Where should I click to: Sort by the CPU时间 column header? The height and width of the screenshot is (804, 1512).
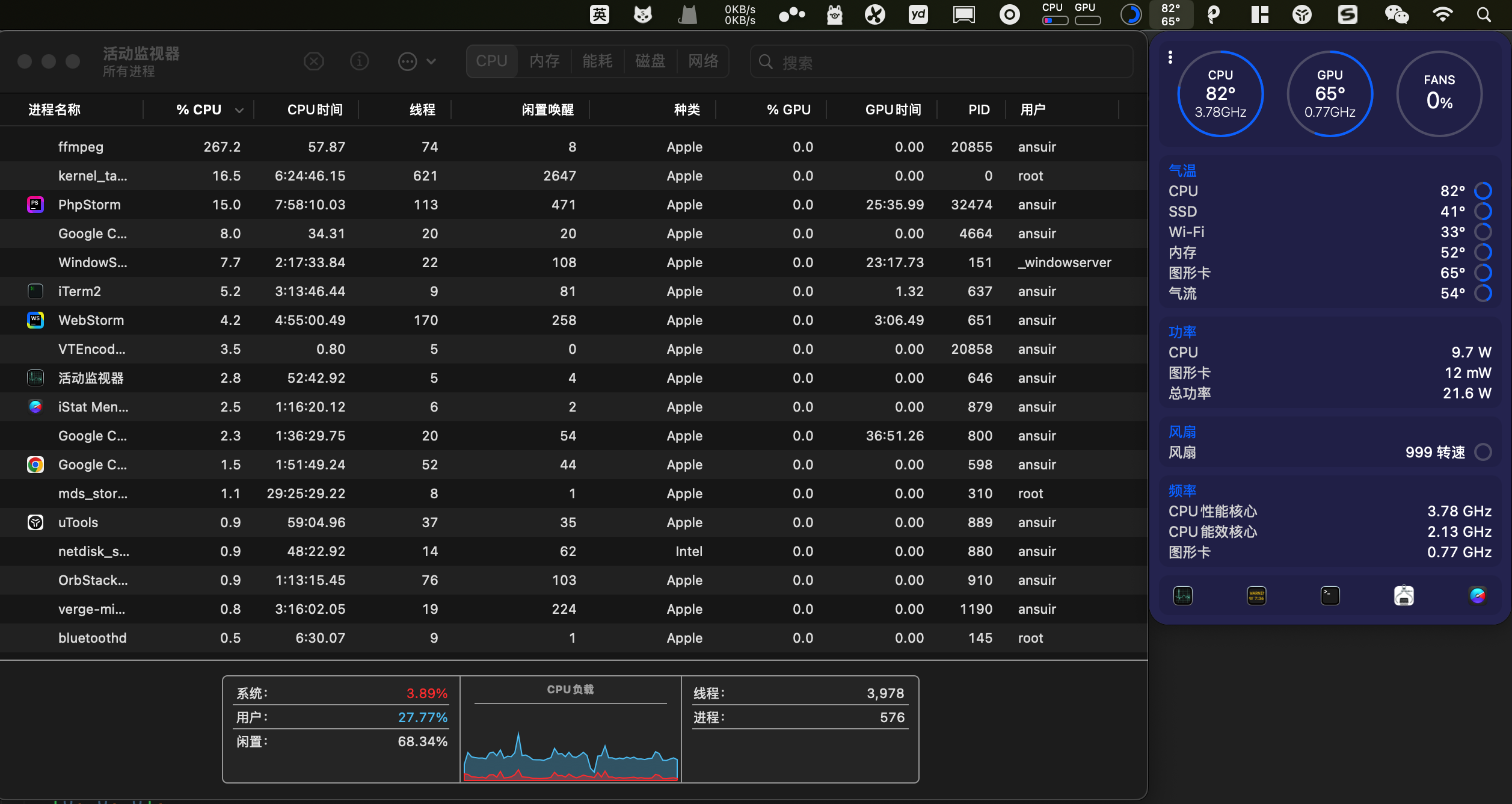pos(315,110)
